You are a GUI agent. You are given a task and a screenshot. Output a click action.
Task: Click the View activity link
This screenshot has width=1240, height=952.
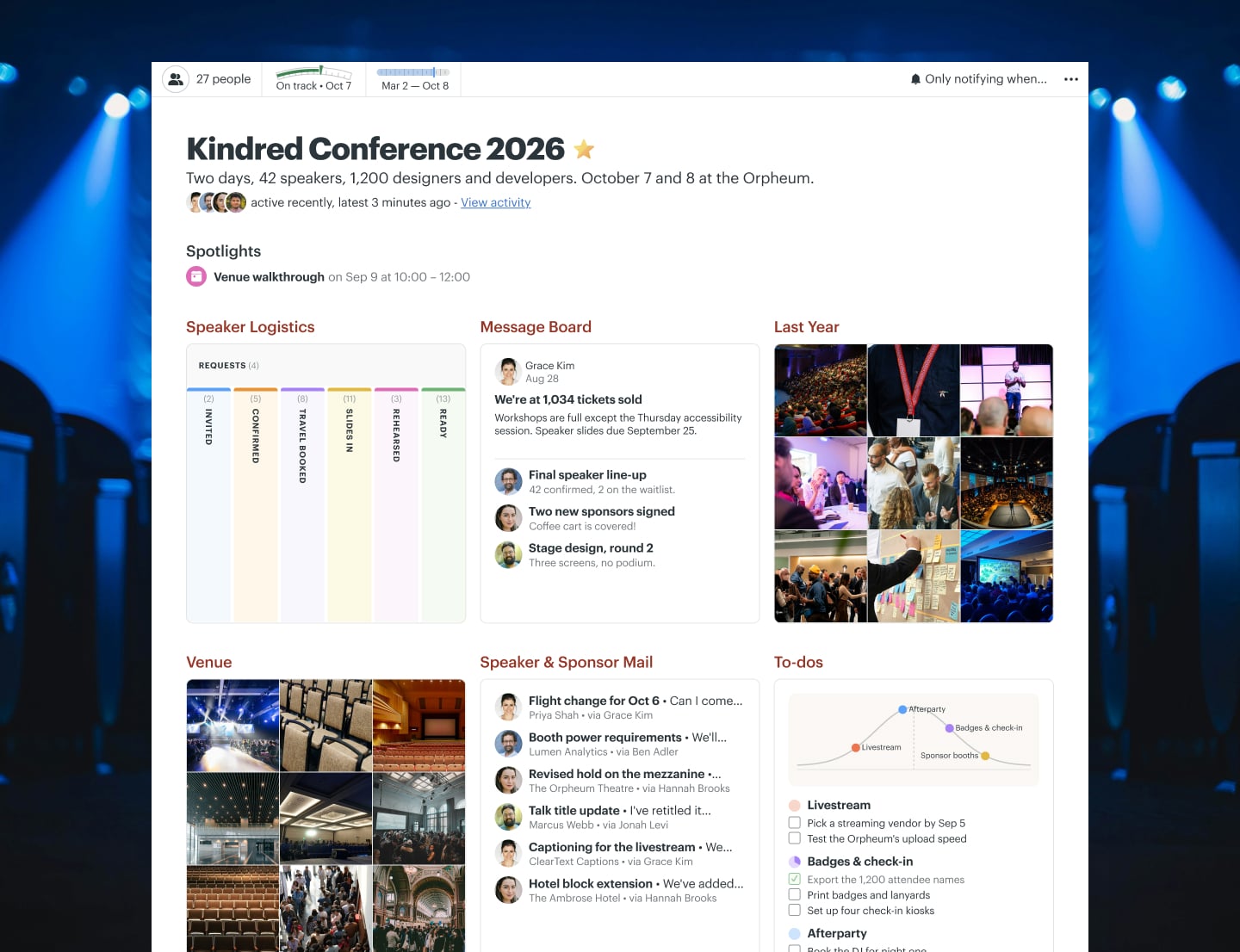pos(496,202)
